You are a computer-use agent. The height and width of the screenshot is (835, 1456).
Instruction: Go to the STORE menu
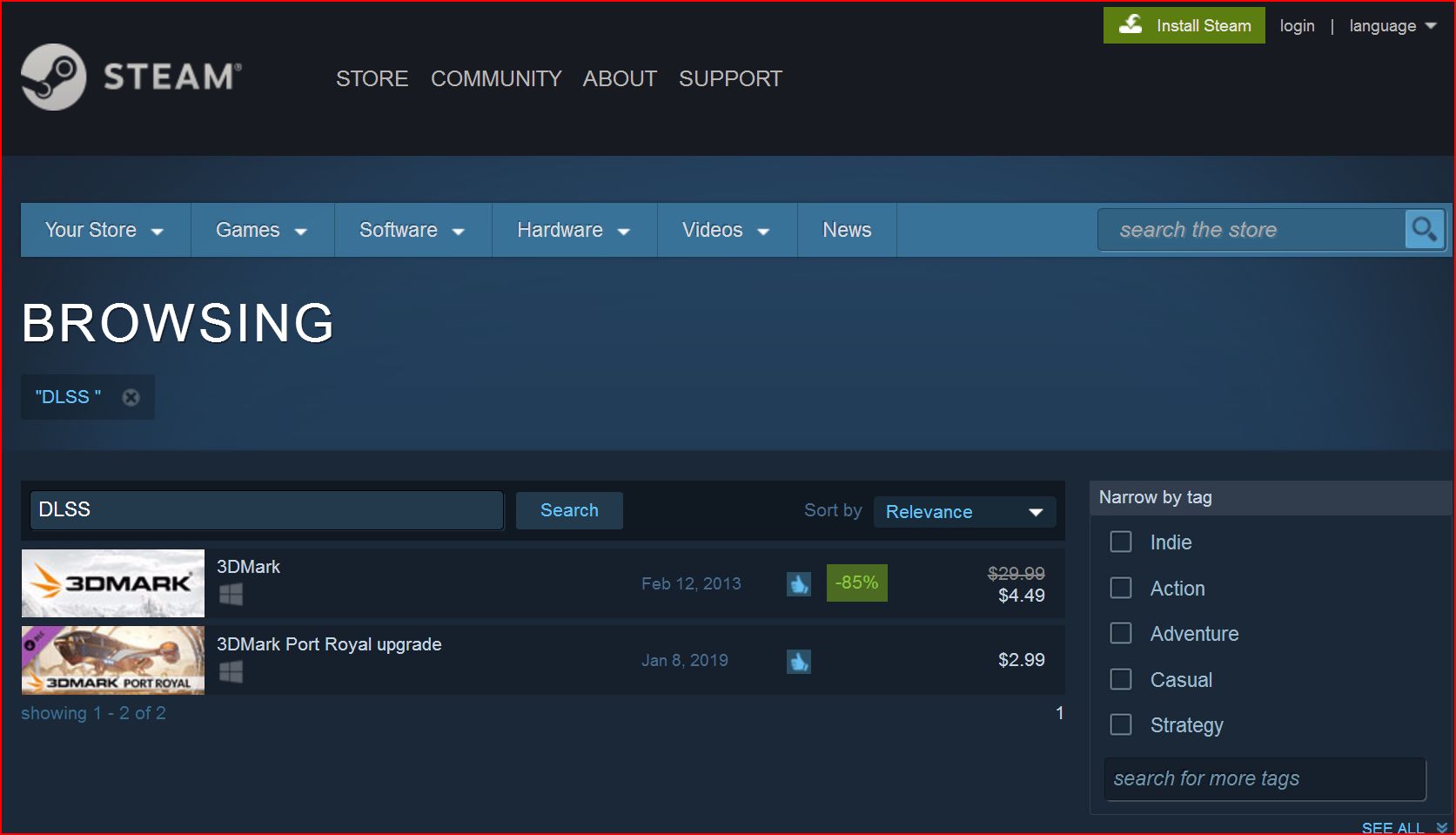[x=372, y=79]
